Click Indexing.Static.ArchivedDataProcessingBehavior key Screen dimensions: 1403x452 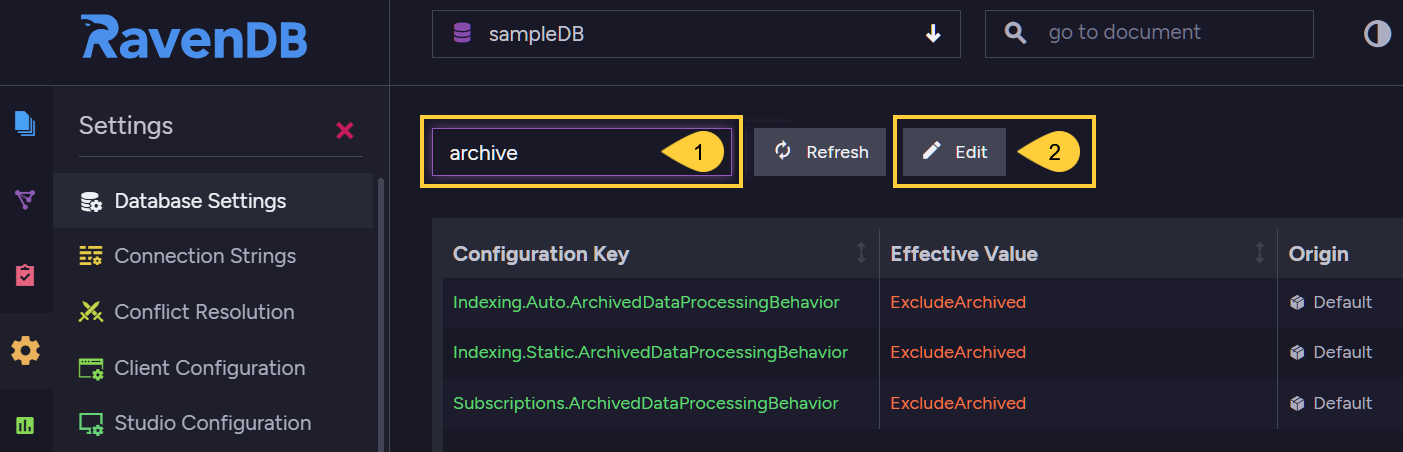[650, 352]
